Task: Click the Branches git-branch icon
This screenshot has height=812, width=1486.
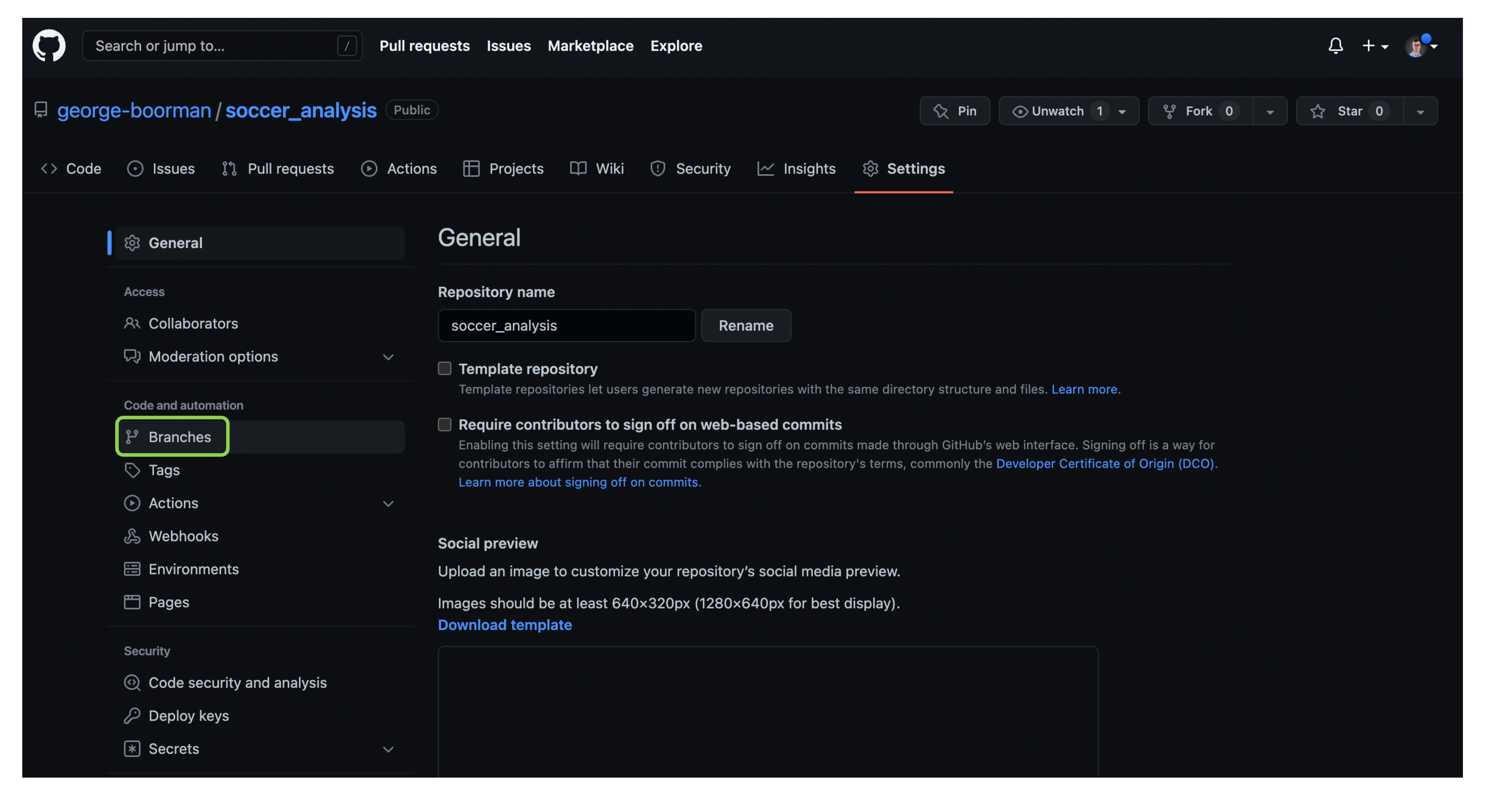Action: click(x=132, y=437)
